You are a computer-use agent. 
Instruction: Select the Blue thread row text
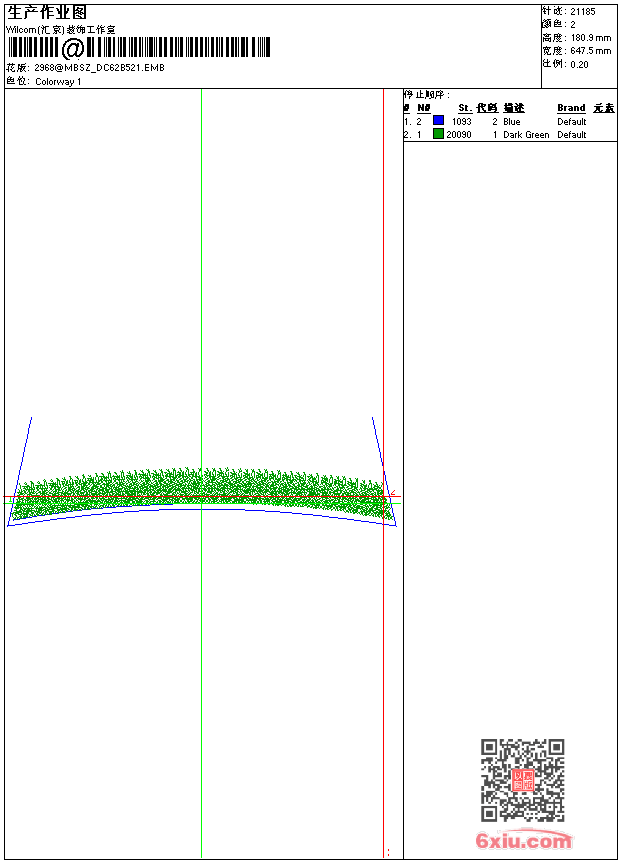pyautogui.click(x=511, y=122)
